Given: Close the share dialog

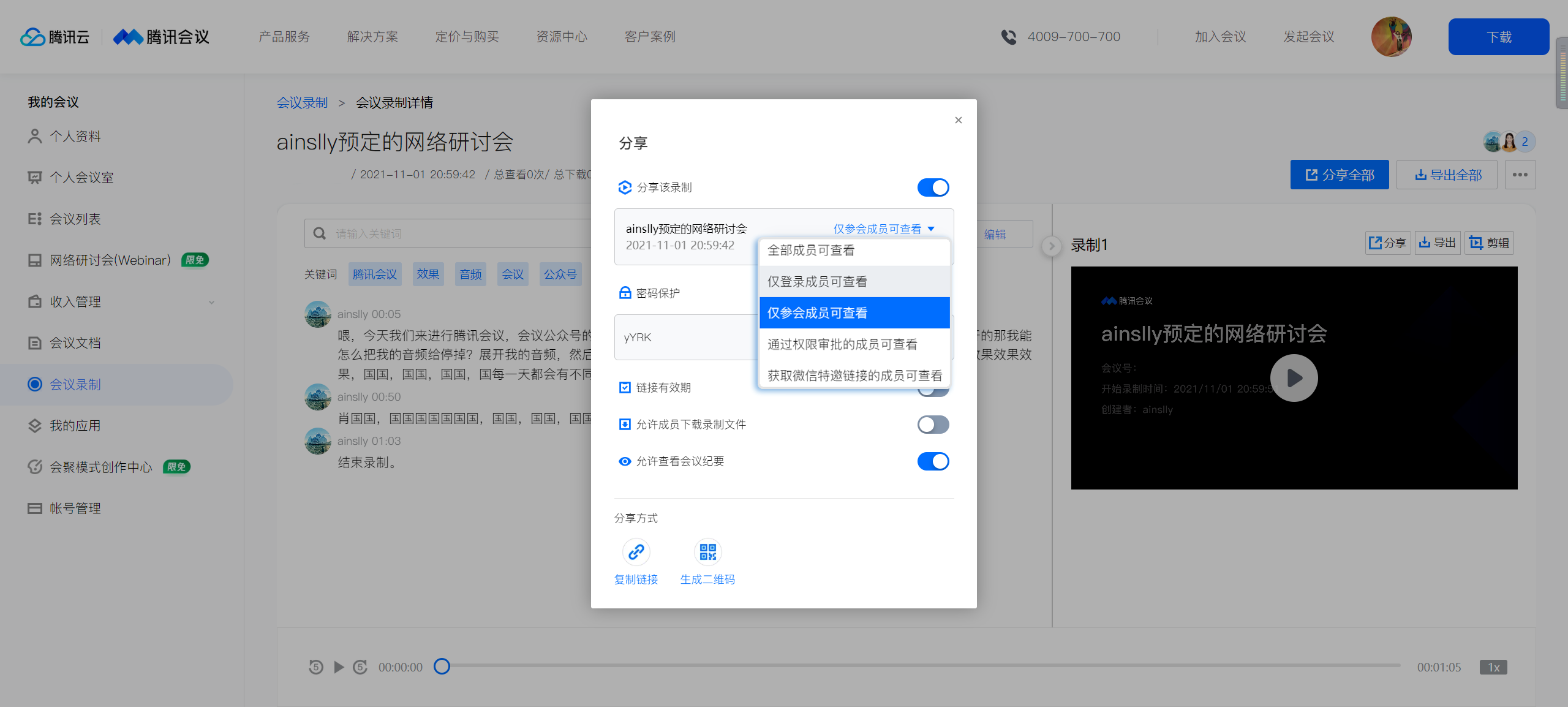Looking at the screenshot, I should (959, 120).
